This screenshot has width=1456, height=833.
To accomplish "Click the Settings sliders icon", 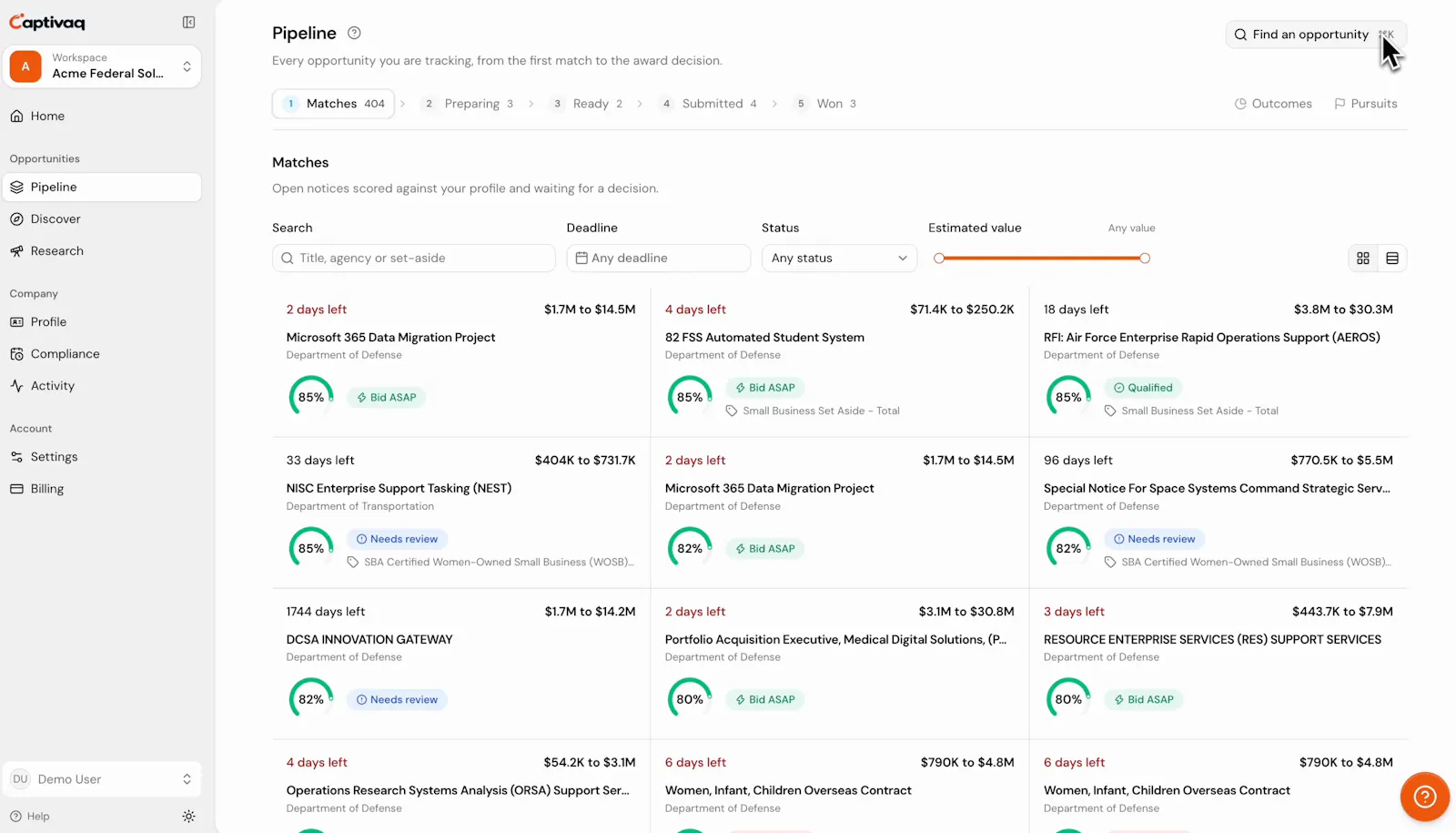I will click(x=16, y=457).
